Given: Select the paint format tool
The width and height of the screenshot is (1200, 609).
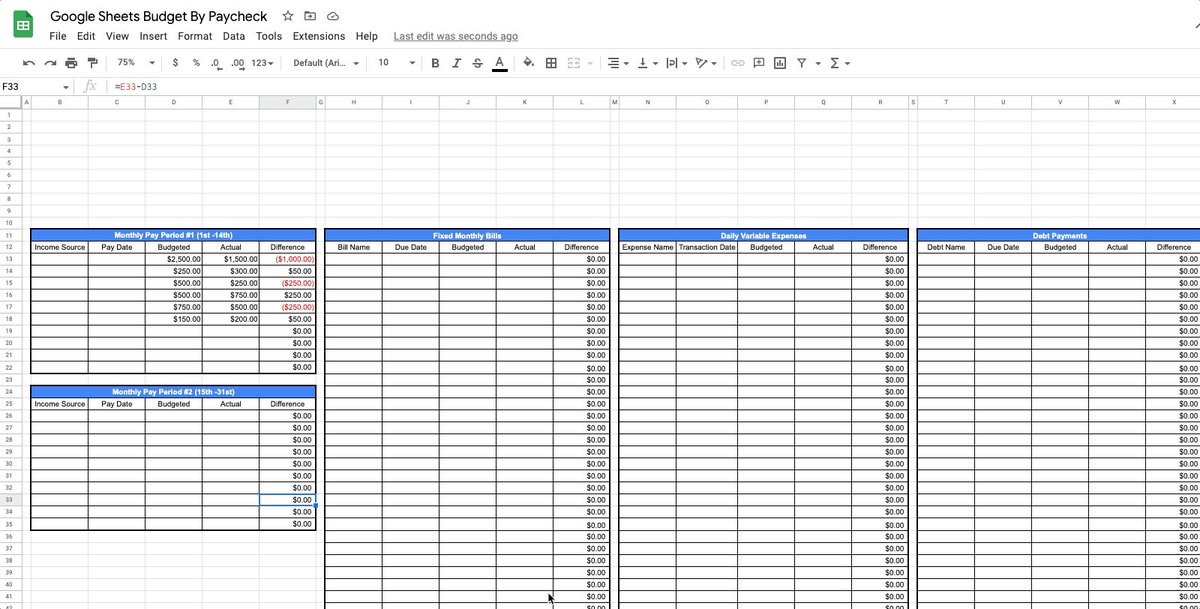Looking at the screenshot, I should tap(93, 63).
